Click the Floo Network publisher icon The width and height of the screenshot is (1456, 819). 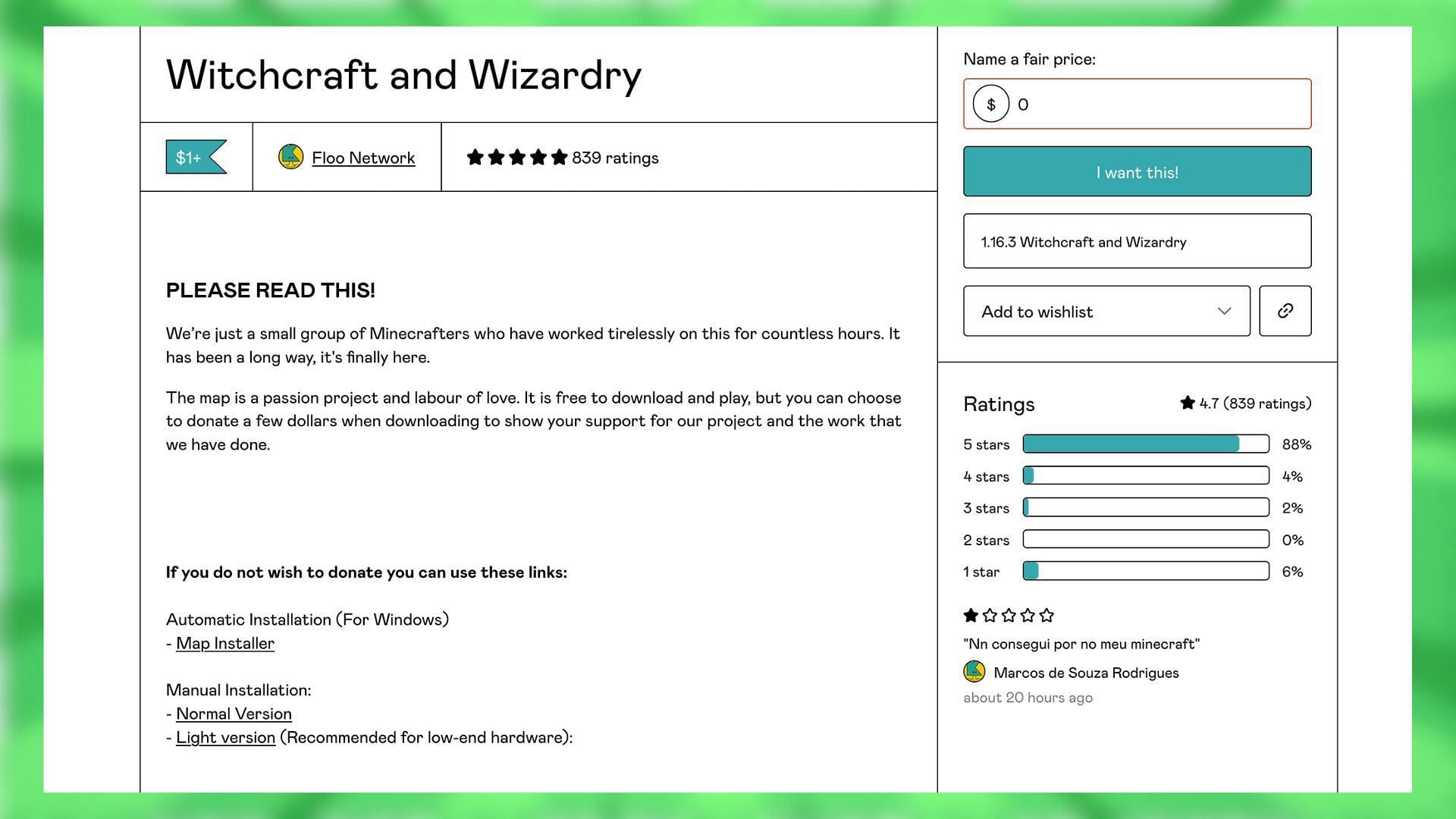290,156
